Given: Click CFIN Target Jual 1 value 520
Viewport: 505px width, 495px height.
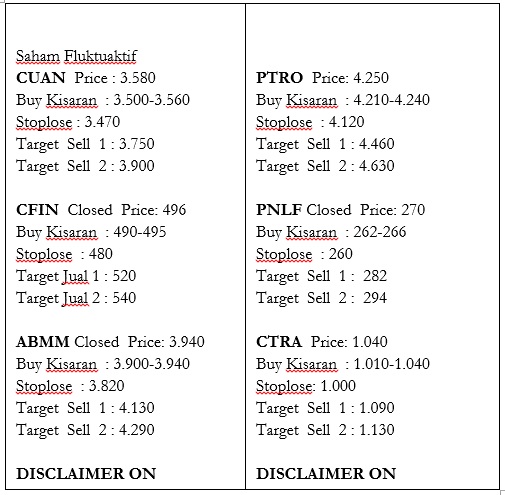Looking at the screenshot, I should (124, 276).
